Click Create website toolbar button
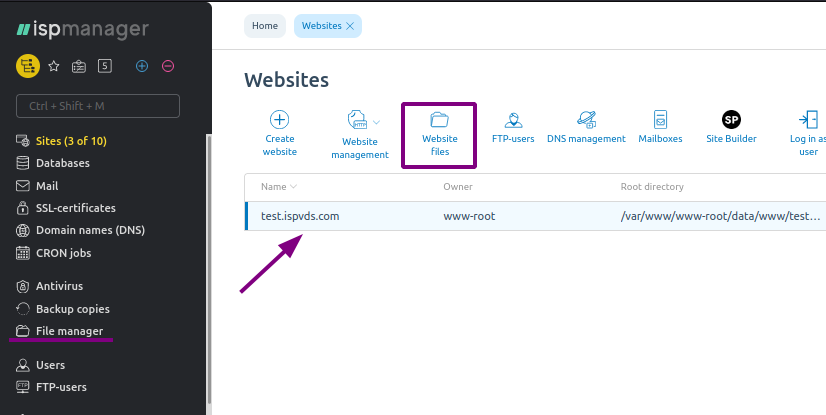 click(x=280, y=133)
